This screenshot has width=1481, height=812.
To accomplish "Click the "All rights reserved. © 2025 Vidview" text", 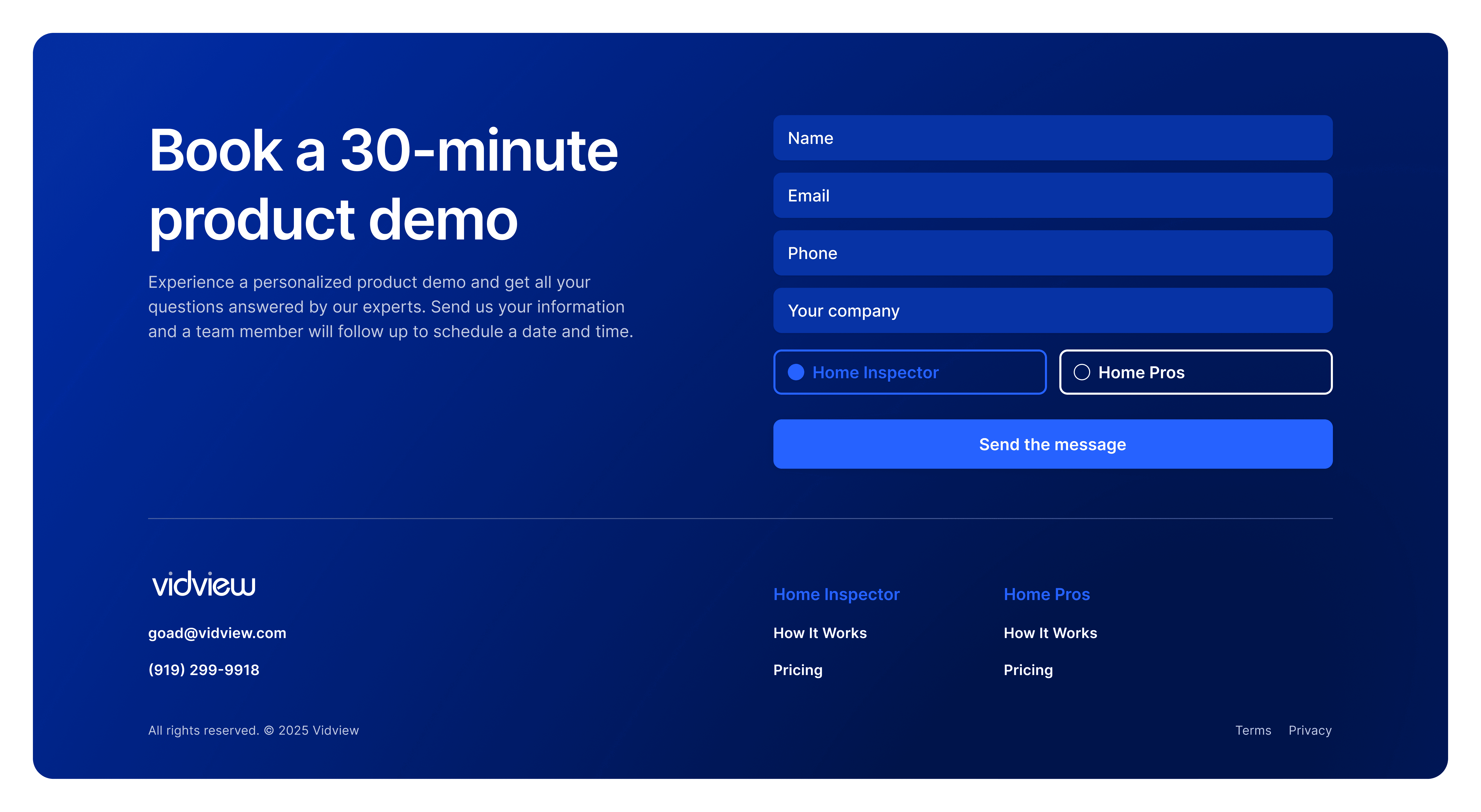I will pos(253,730).
